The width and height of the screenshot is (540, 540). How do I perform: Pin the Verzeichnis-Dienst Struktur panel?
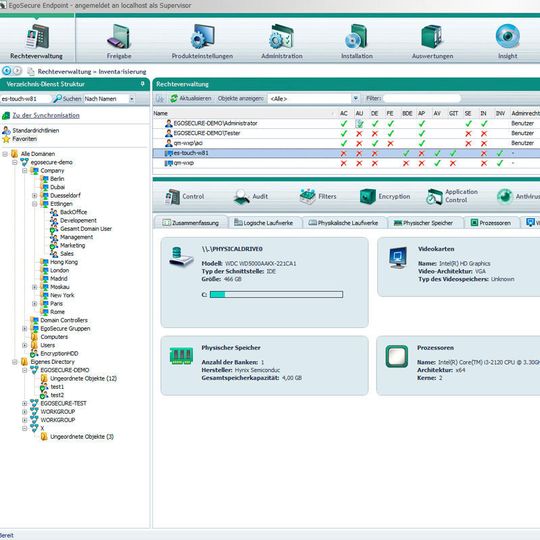click(x=143, y=84)
